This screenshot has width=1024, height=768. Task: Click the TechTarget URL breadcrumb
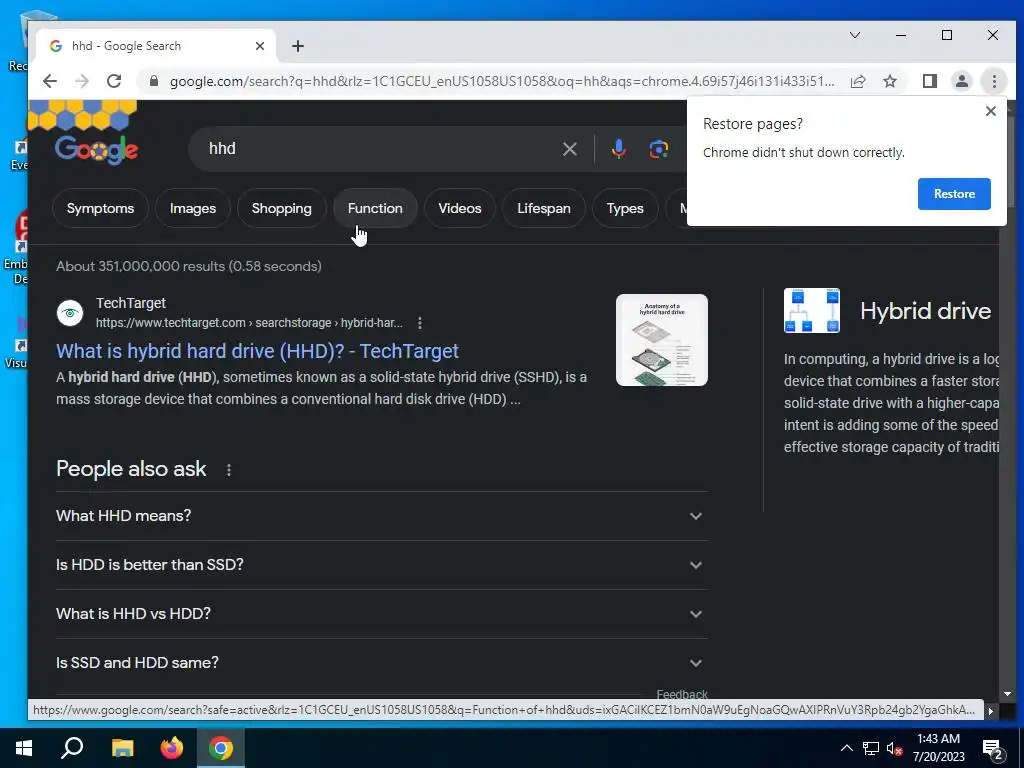pos(249,323)
